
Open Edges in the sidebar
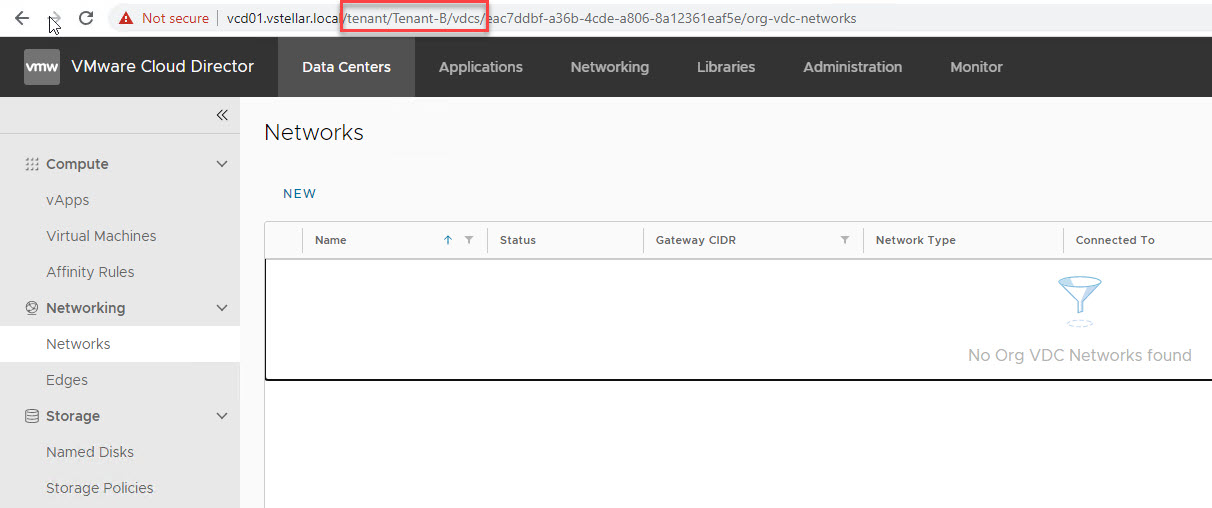point(67,380)
